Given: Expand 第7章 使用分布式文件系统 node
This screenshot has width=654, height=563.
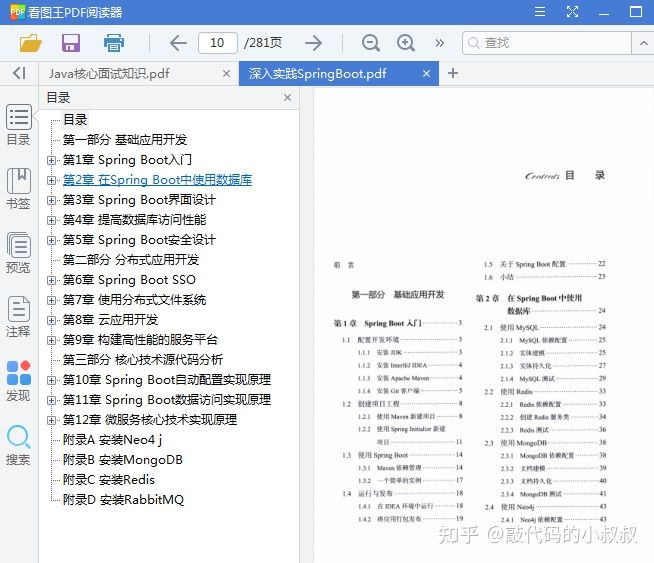Looking at the screenshot, I should coord(51,300).
